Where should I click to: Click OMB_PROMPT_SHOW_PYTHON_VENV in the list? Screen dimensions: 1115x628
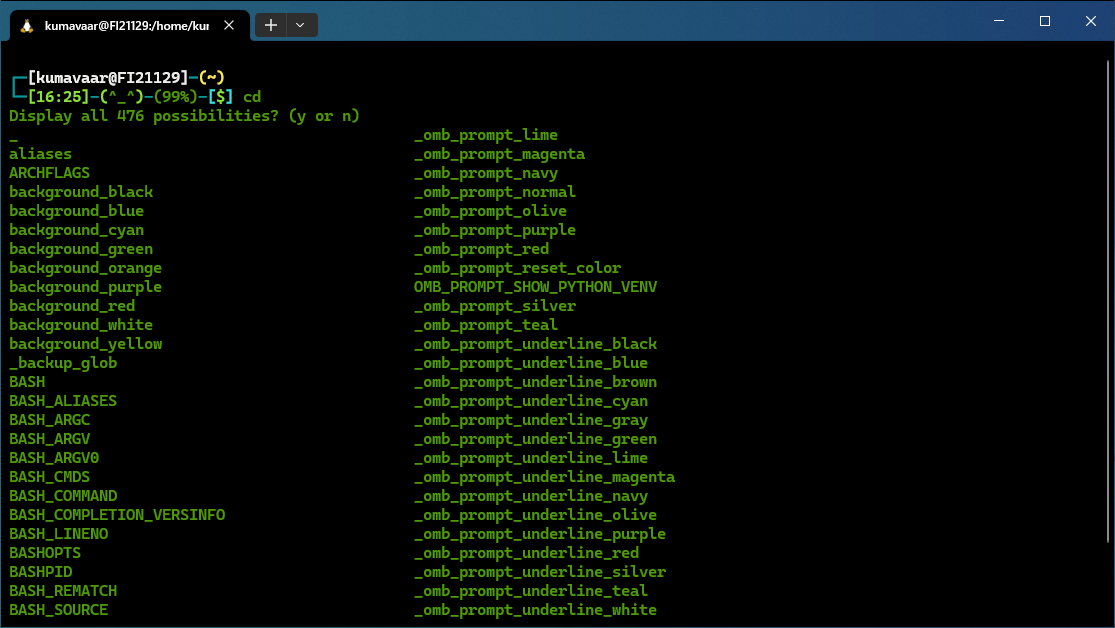pos(535,286)
